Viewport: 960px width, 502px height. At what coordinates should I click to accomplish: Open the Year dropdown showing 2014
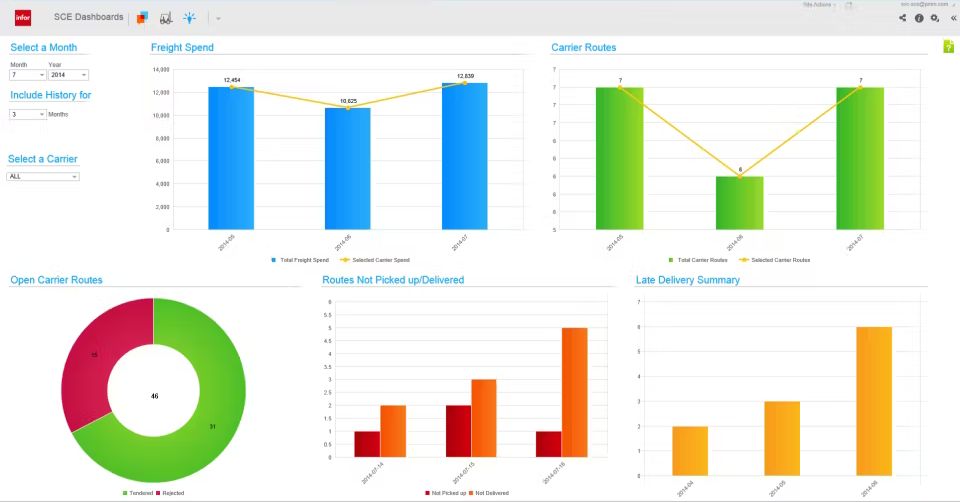click(x=68, y=75)
